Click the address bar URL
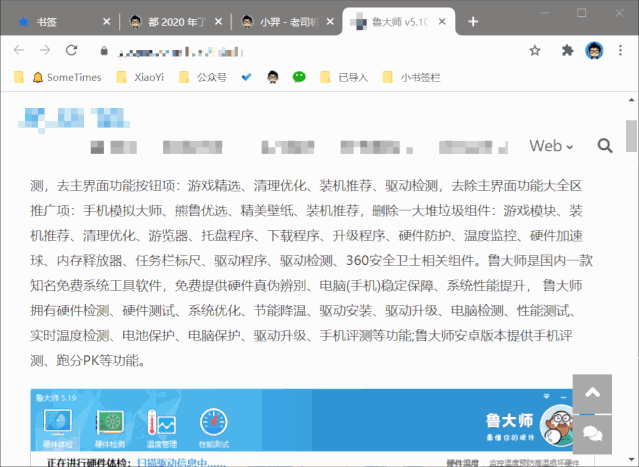Screen dimensions: 639x467 [181, 52]
